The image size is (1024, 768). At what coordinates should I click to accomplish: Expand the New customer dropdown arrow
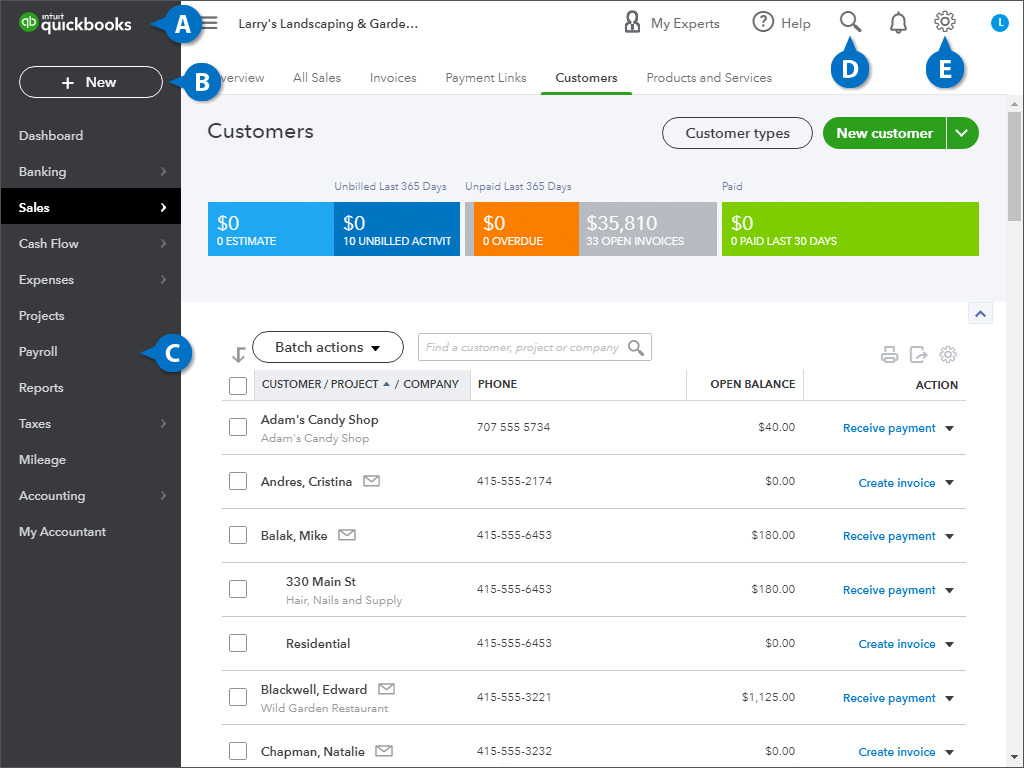[962, 133]
